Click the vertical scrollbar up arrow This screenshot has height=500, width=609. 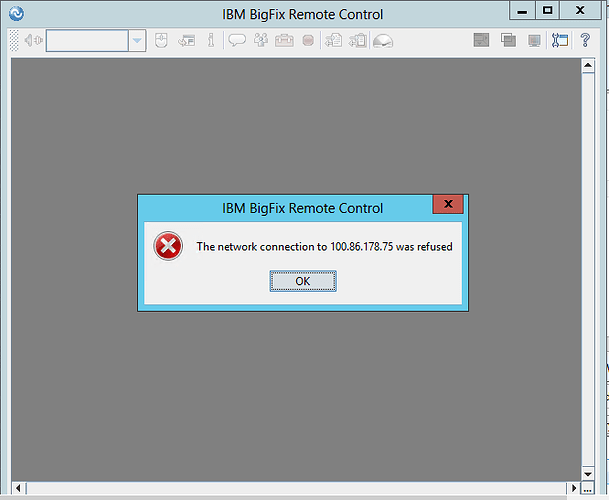click(588, 65)
